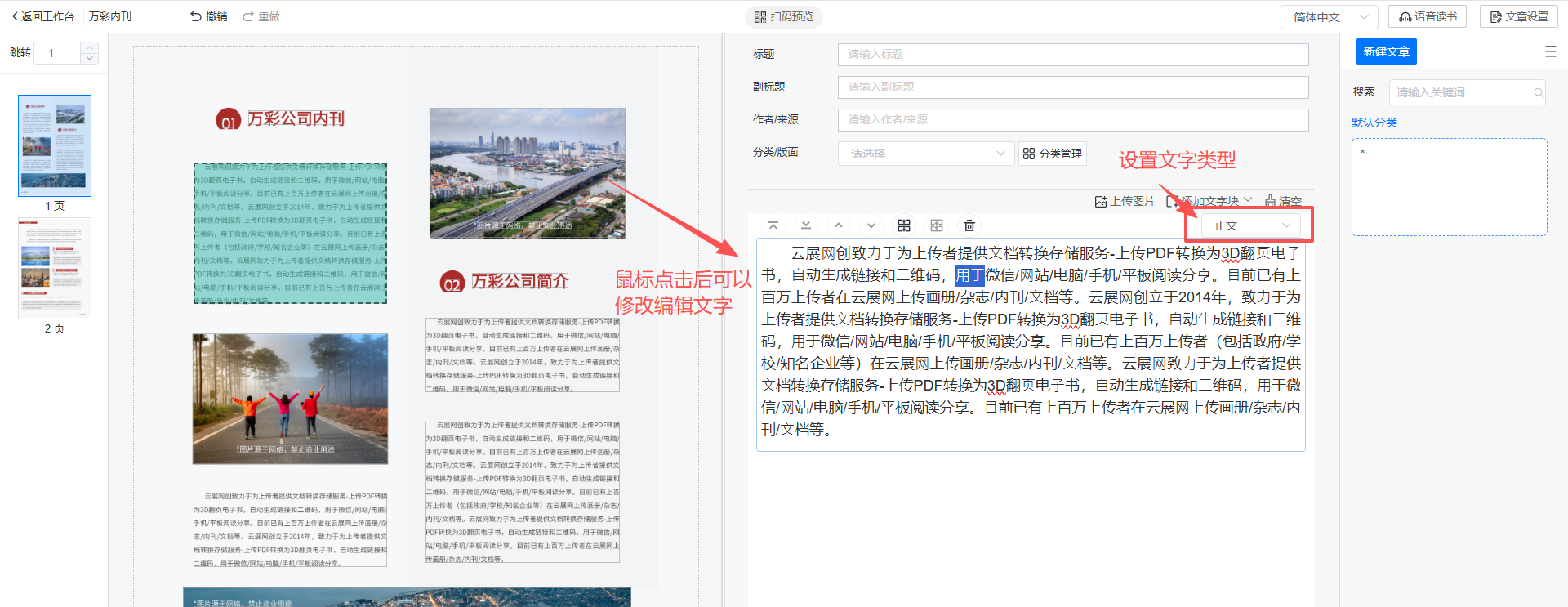Click the move-to-top icon in block toolbar
Viewport: 1568px width, 607px height.
[x=773, y=225]
